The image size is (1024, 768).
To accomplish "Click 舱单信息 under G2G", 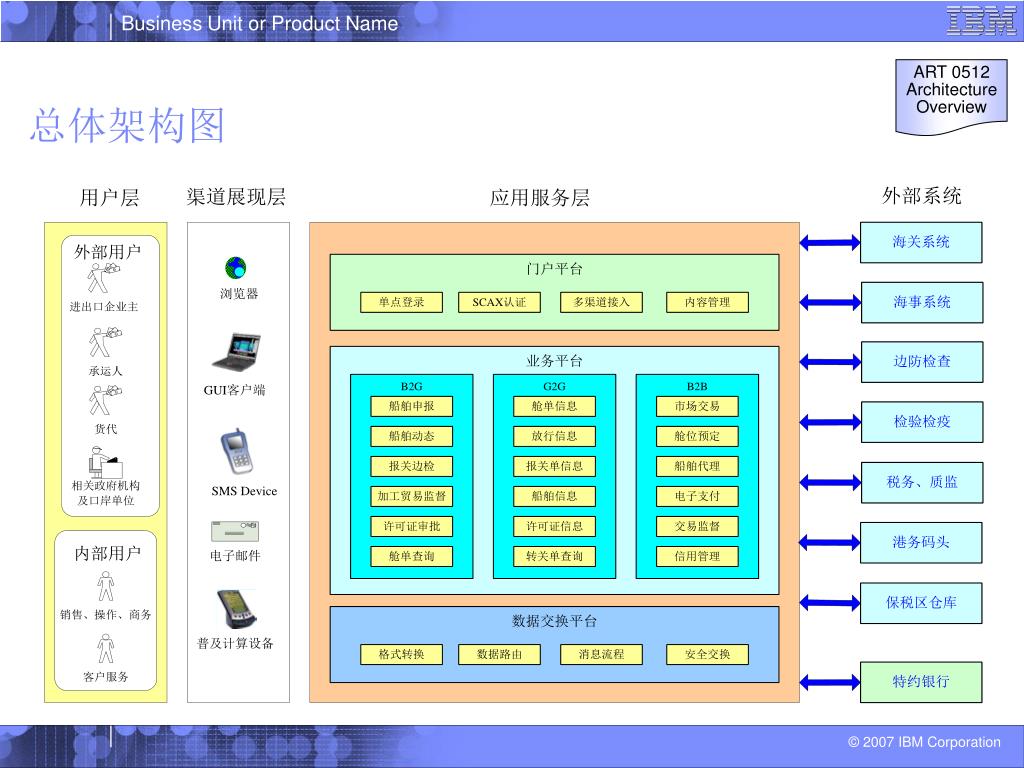I will [554, 406].
